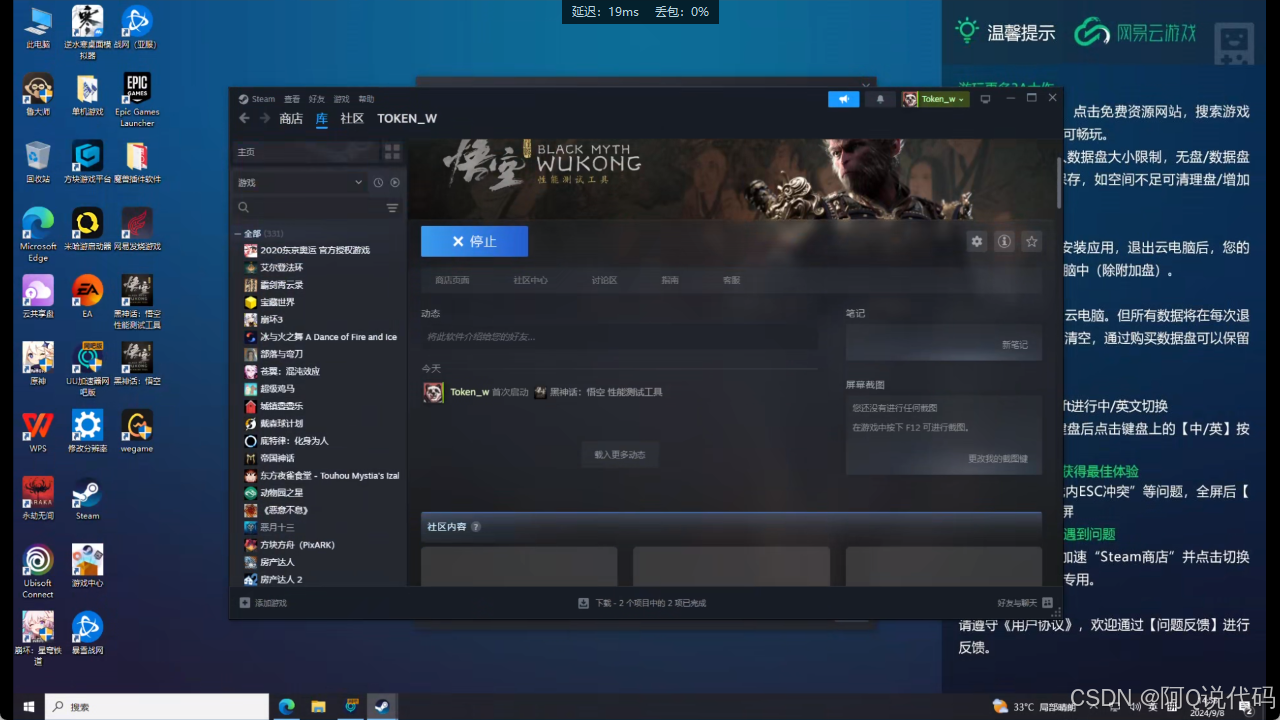
Task: Open Steam announcements megaphone icon
Action: (843, 99)
